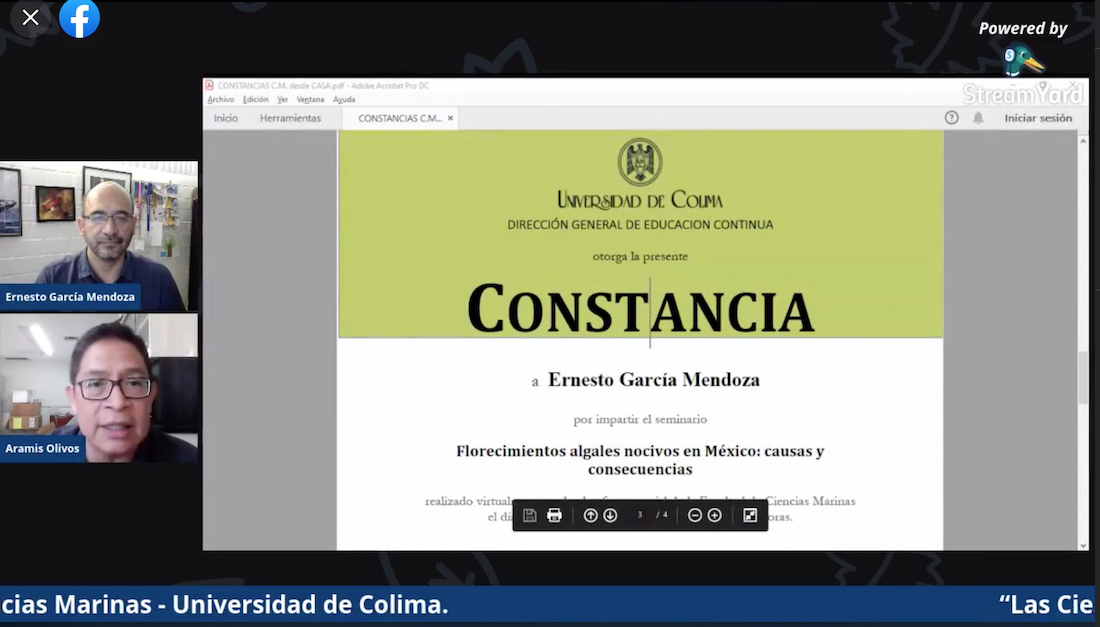Zoom out with the minus icon

click(695, 515)
